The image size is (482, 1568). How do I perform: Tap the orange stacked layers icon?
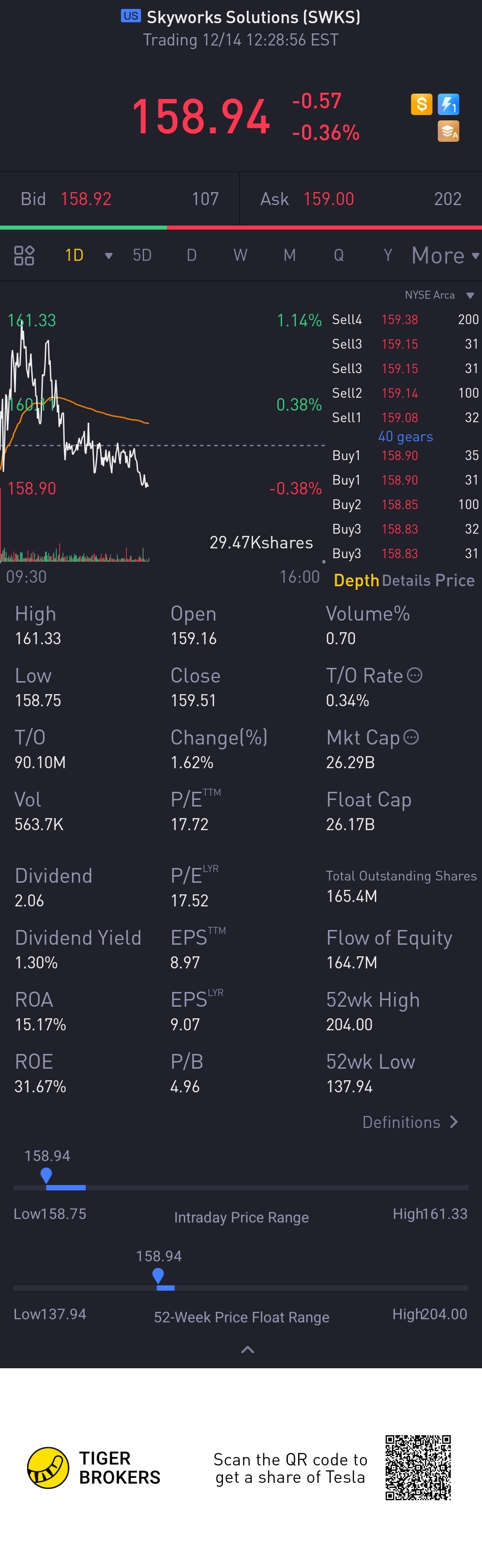pyautogui.click(x=448, y=131)
